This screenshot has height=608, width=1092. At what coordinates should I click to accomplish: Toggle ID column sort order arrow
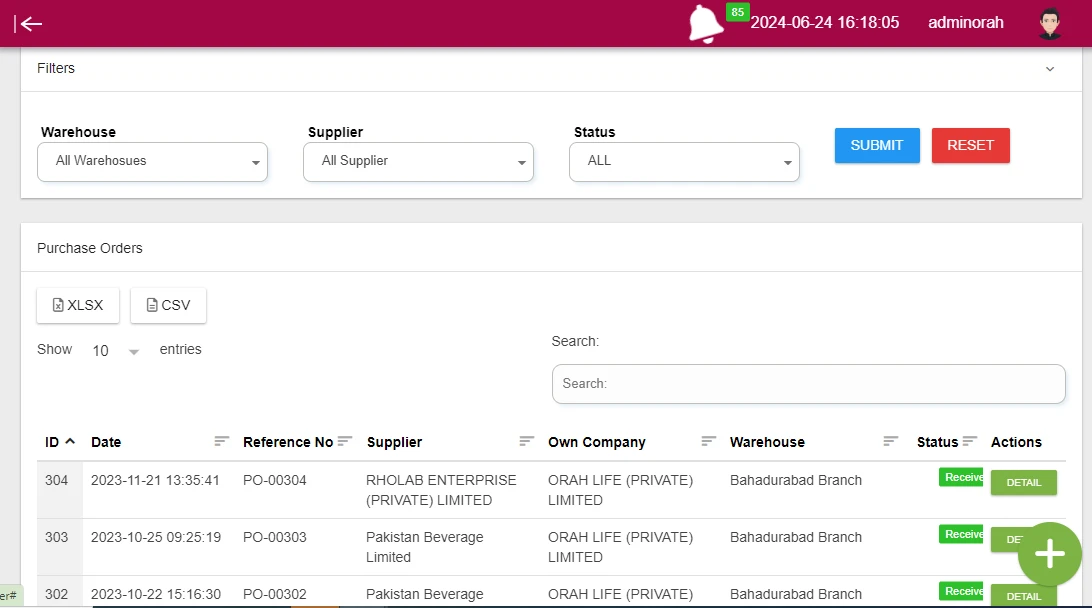tap(70, 442)
